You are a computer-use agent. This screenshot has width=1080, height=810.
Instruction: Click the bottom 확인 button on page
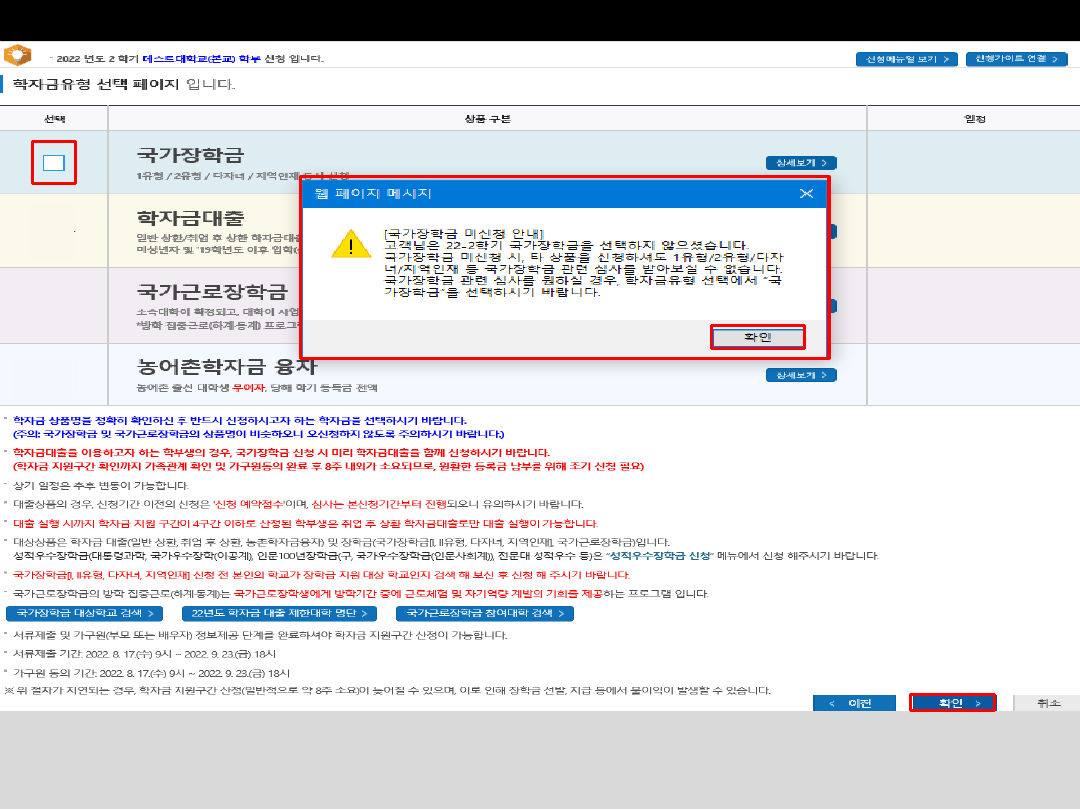[x=952, y=703]
